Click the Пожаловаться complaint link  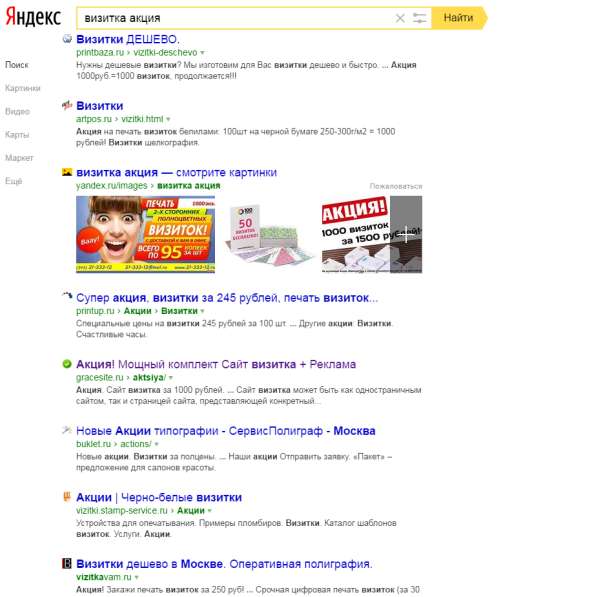point(396,186)
